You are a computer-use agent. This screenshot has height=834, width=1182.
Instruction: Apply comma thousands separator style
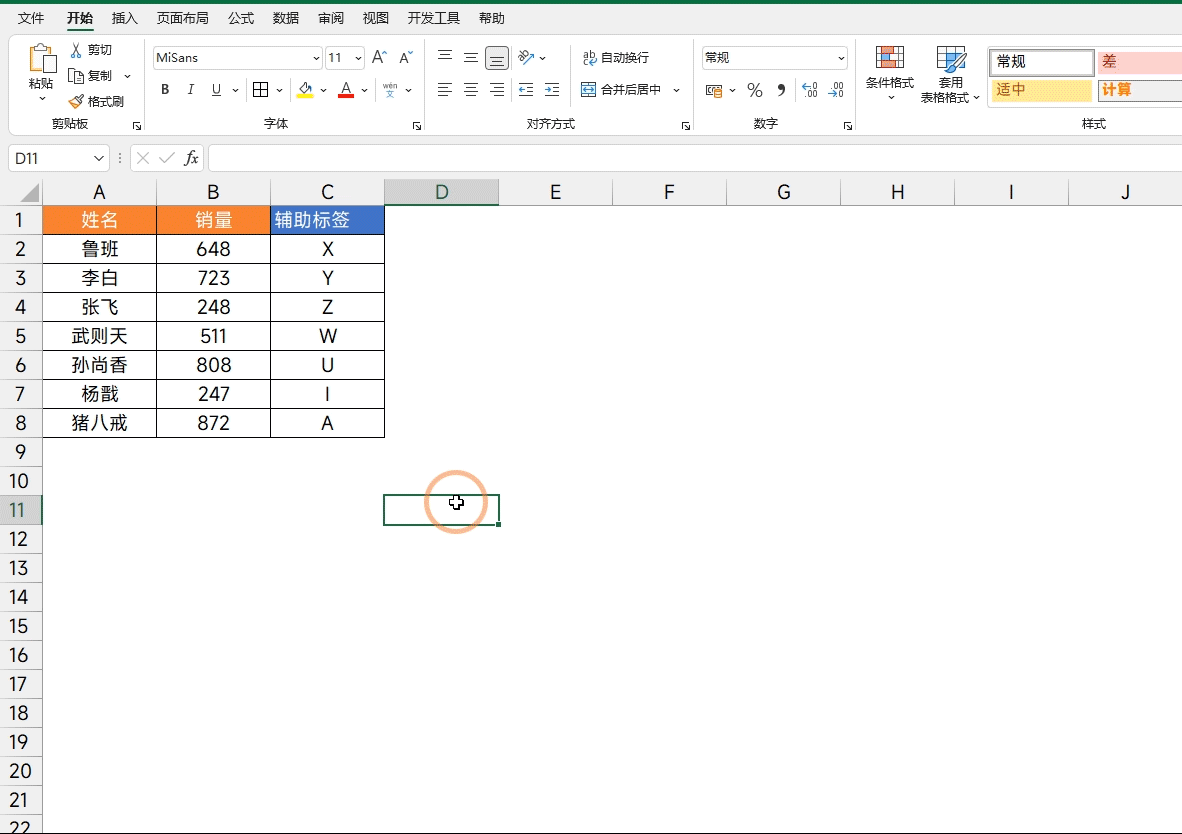point(781,90)
